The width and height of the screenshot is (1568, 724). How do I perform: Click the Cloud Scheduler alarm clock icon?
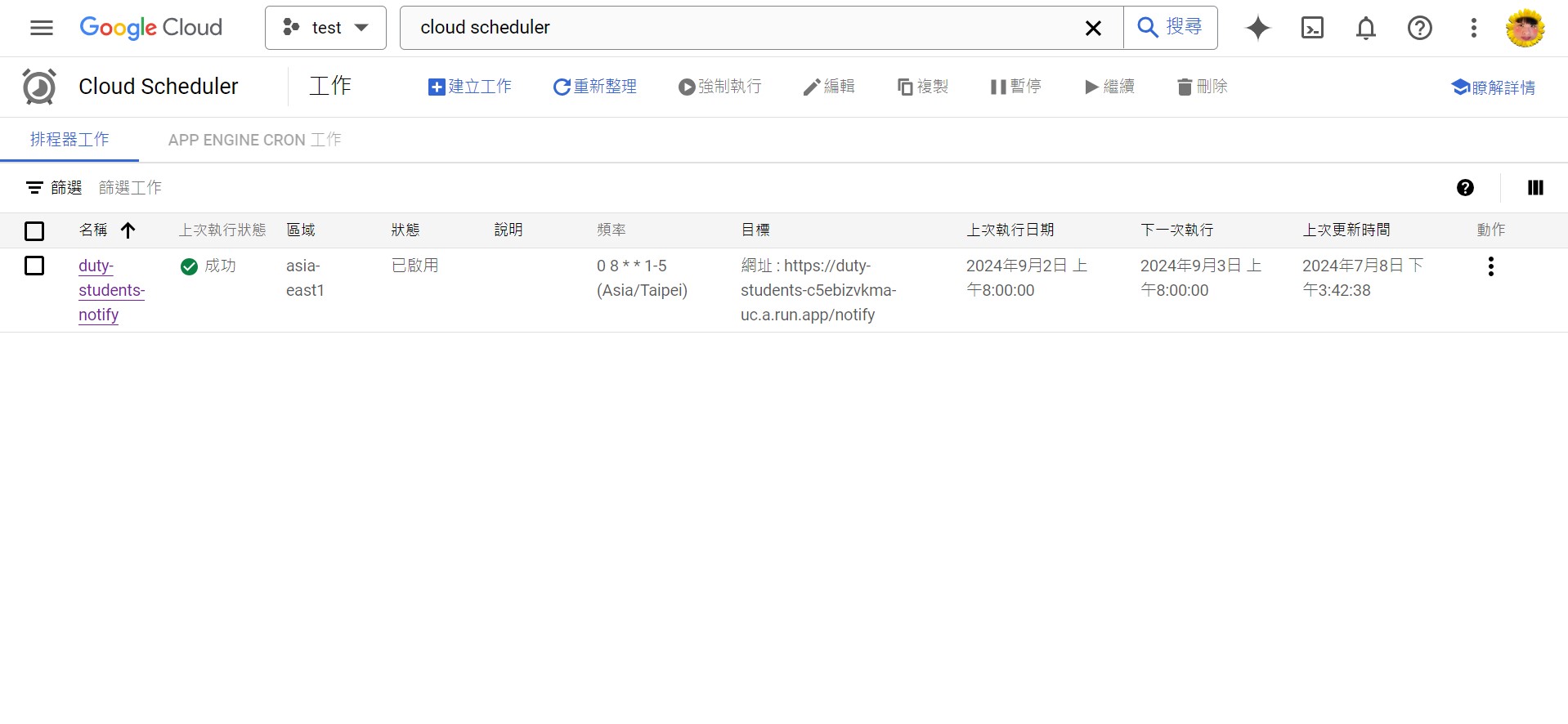tap(38, 87)
